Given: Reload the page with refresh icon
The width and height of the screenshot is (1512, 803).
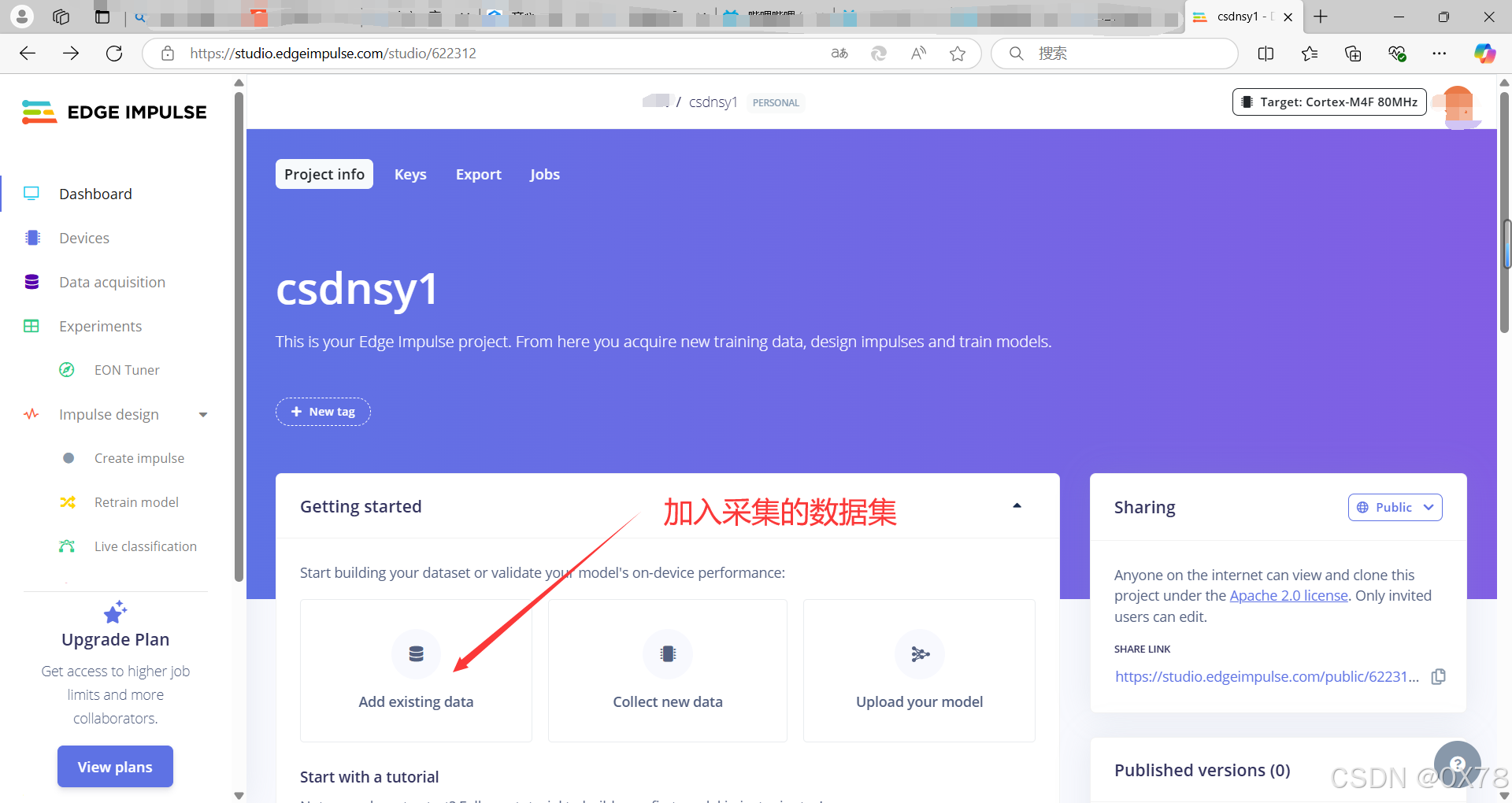Looking at the screenshot, I should point(114,54).
